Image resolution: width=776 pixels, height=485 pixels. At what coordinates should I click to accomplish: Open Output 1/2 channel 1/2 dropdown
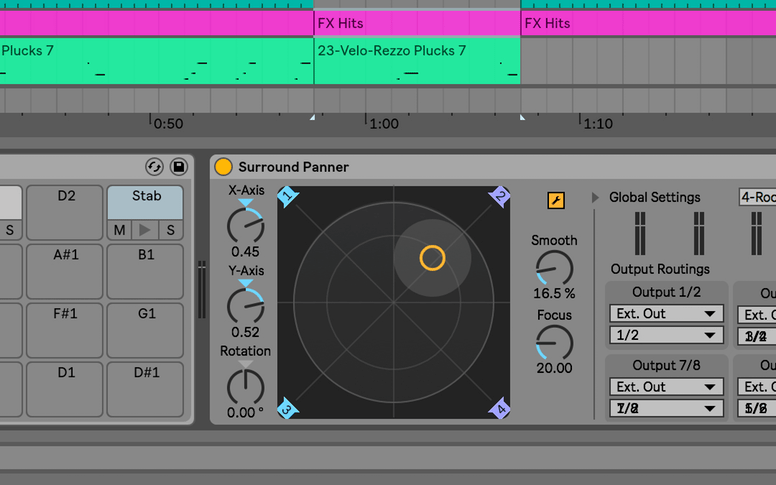tap(666, 335)
